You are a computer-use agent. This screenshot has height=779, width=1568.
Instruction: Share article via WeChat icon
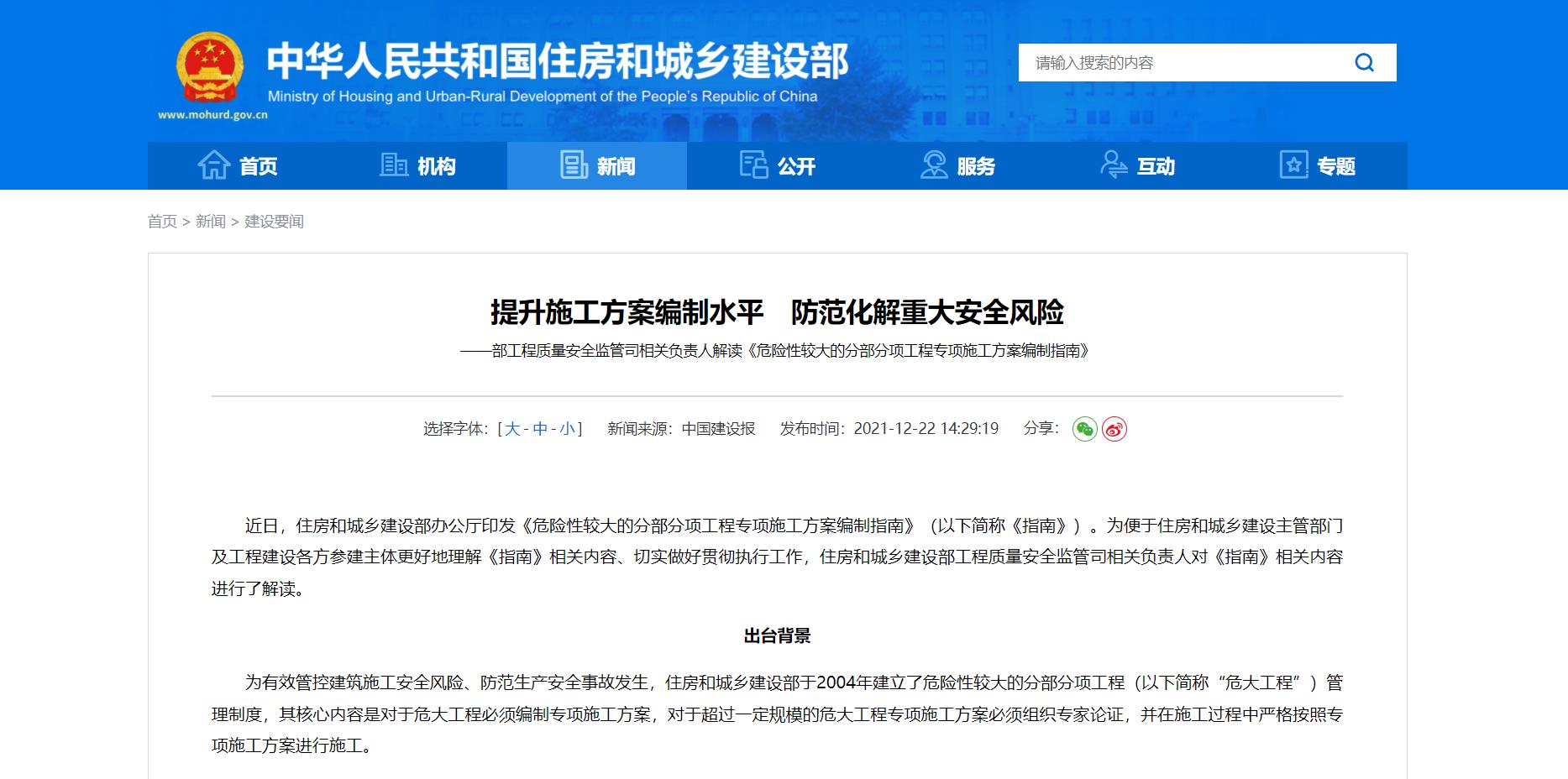pyautogui.click(x=1084, y=429)
